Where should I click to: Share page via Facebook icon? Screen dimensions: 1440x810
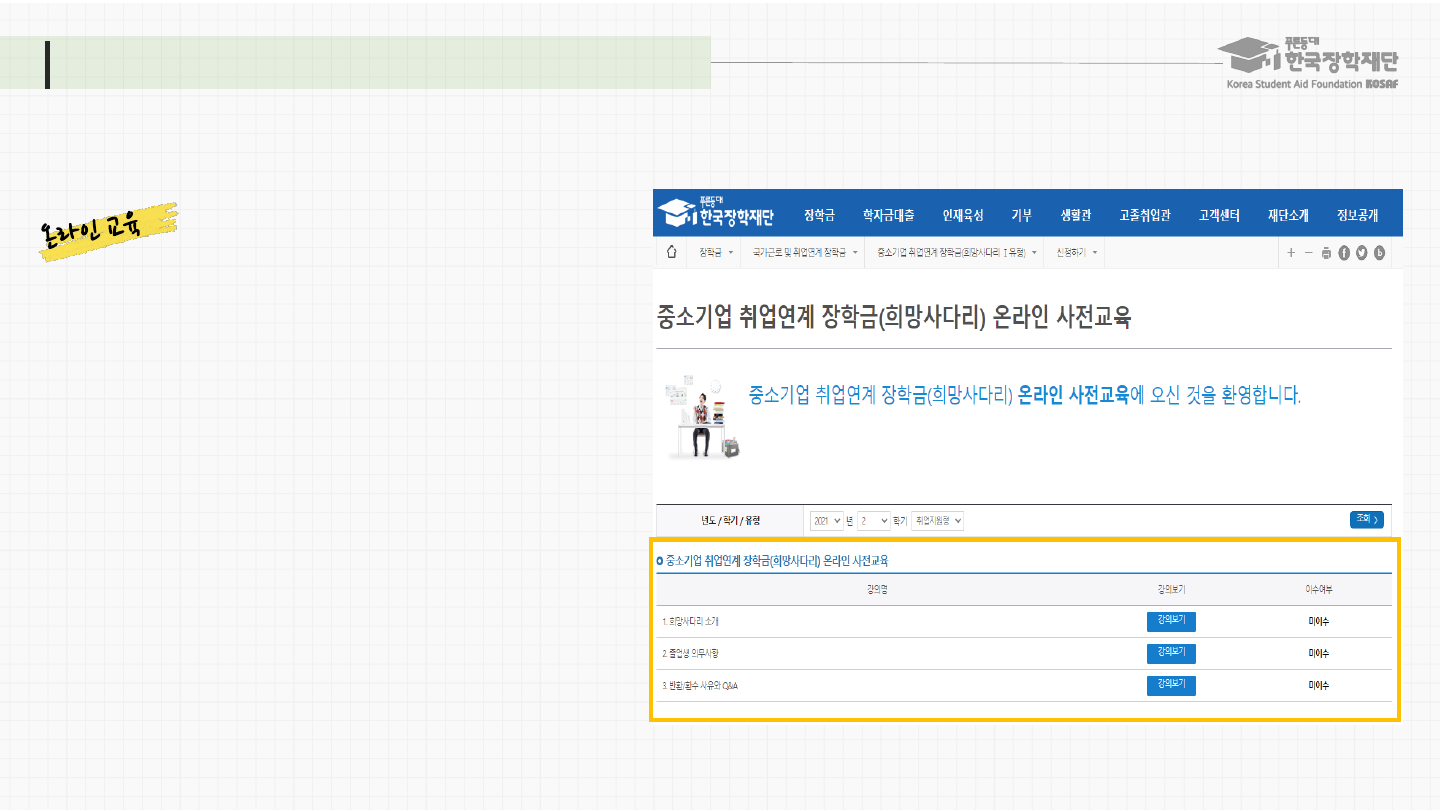tap(1344, 253)
